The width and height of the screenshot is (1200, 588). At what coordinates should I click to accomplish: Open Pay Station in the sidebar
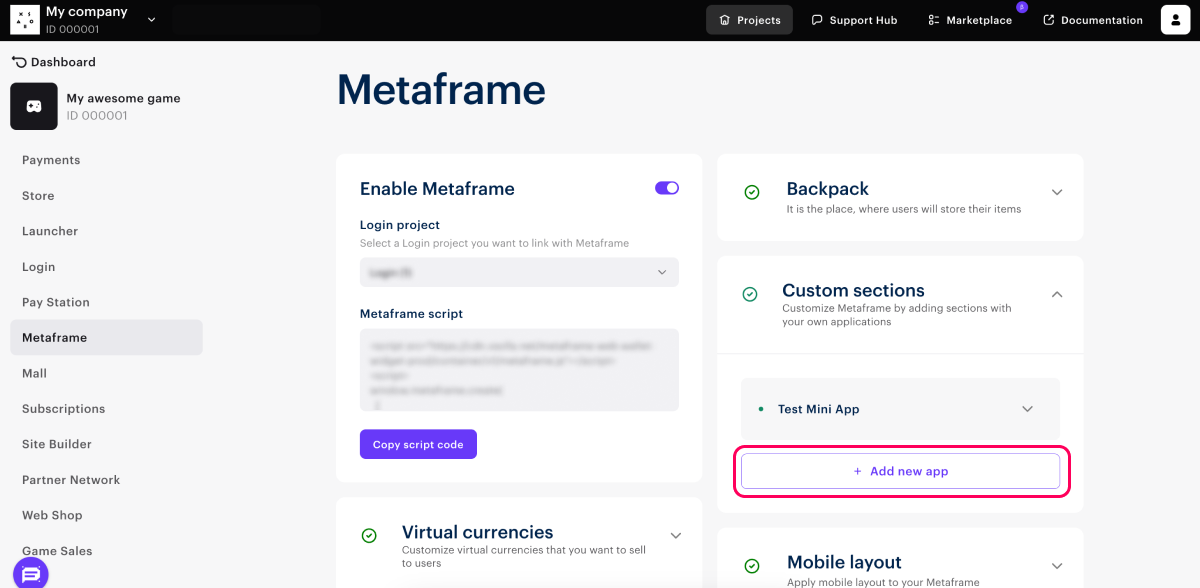tap(56, 302)
